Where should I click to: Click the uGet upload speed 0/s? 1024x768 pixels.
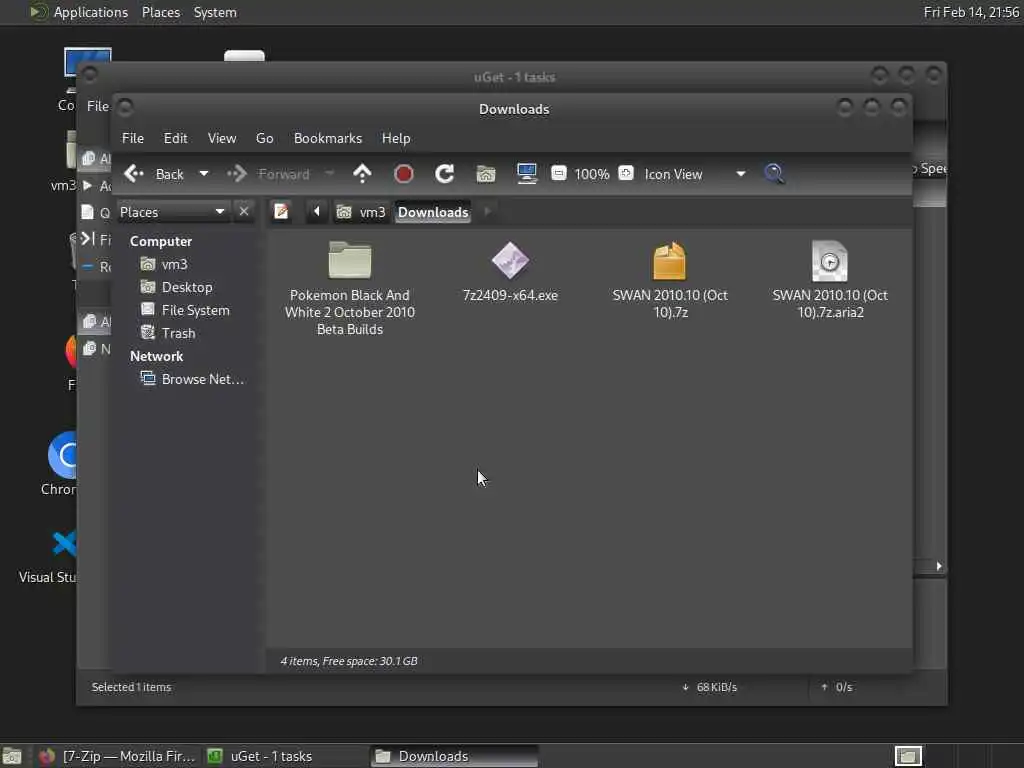pyautogui.click(x=837, y=687)
